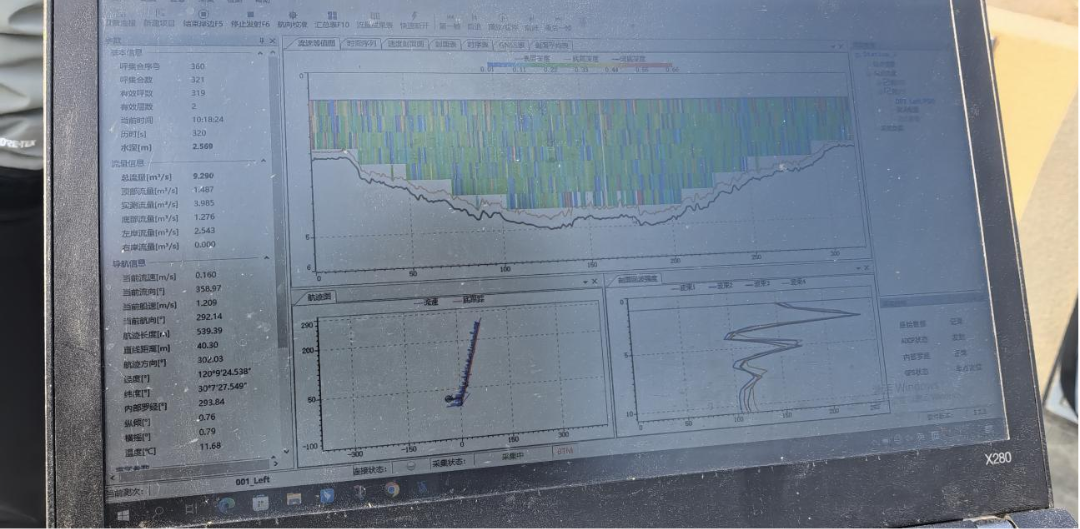Open Chrome from the Windows taskbar
The height and width of the screenshot is (529, 1080).
pos(391,490)
